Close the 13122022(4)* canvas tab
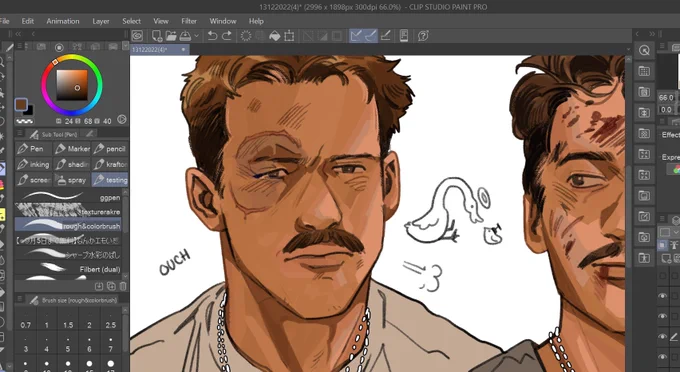This screenshot has height=372, width=680. pos(183,49)
